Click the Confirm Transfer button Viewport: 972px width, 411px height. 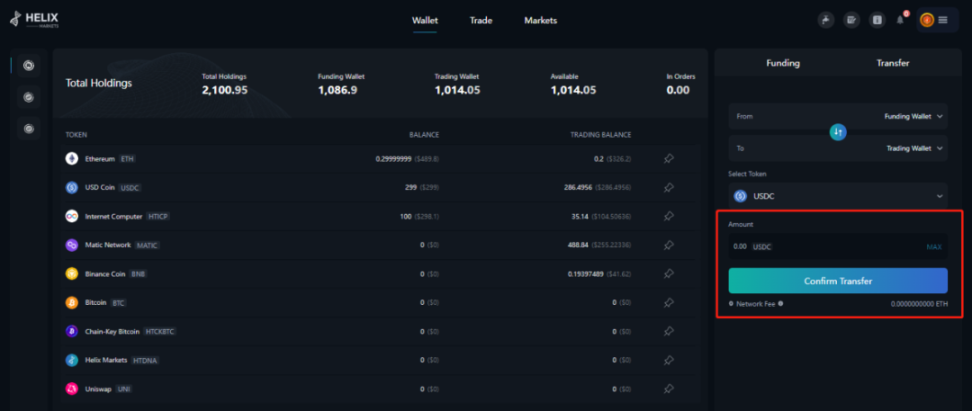pos(838,281)
